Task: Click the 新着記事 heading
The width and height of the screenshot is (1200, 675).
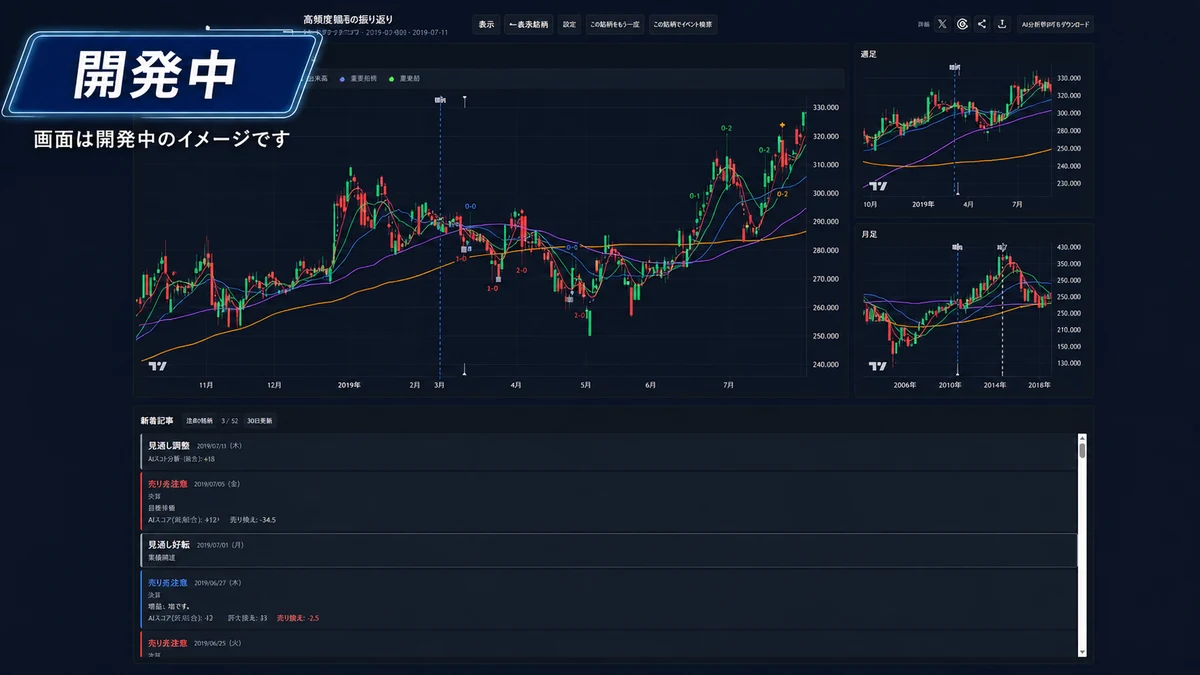Action: tap(157, 421)
